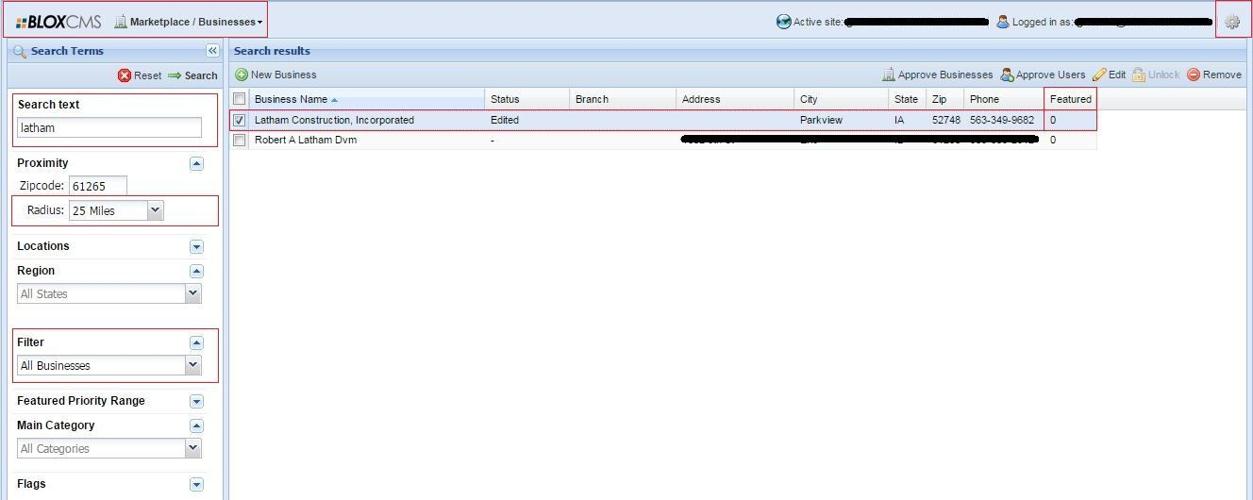Reset the search terms
This screenshot has width=1253, height=500.
tap(139, 75)
